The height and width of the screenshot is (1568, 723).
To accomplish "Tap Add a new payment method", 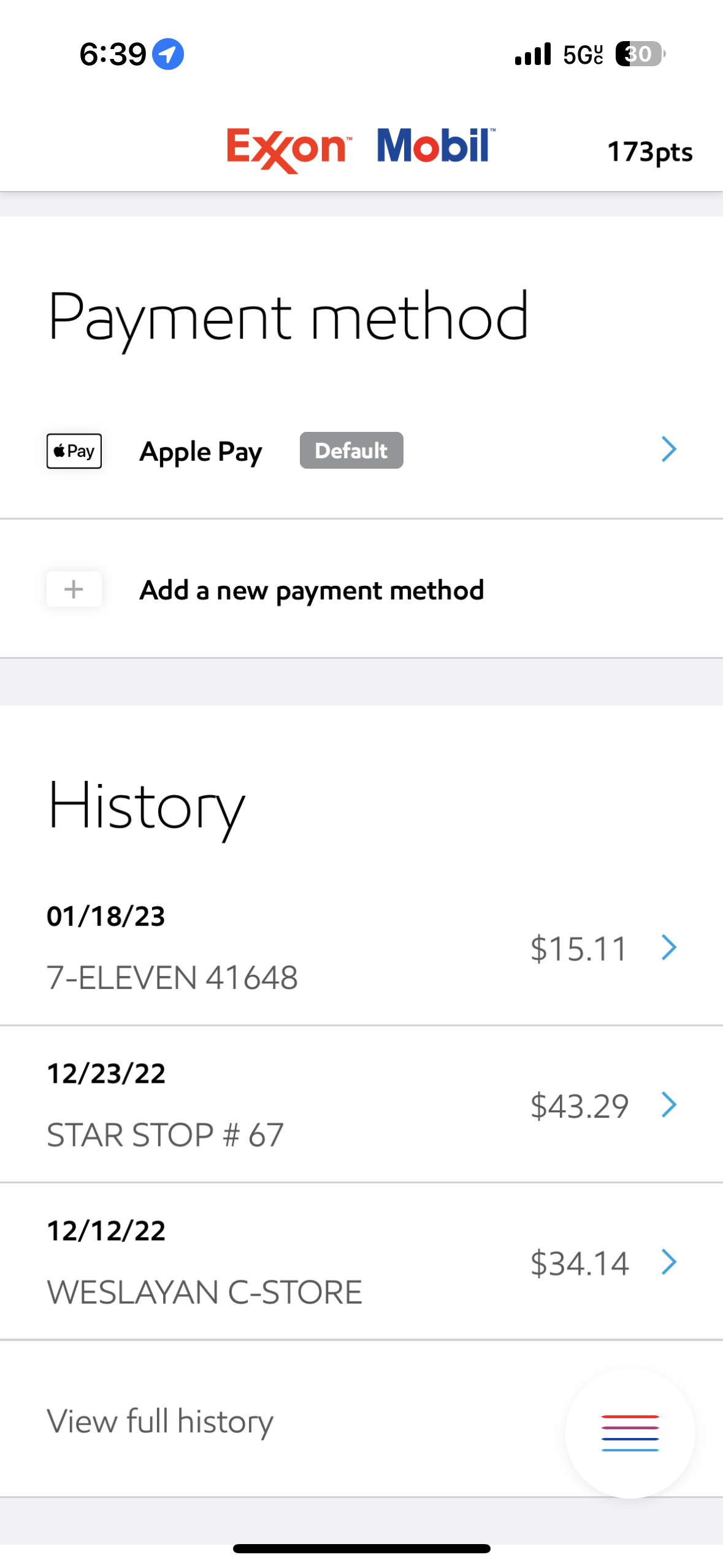I will [x=312, y=590].
